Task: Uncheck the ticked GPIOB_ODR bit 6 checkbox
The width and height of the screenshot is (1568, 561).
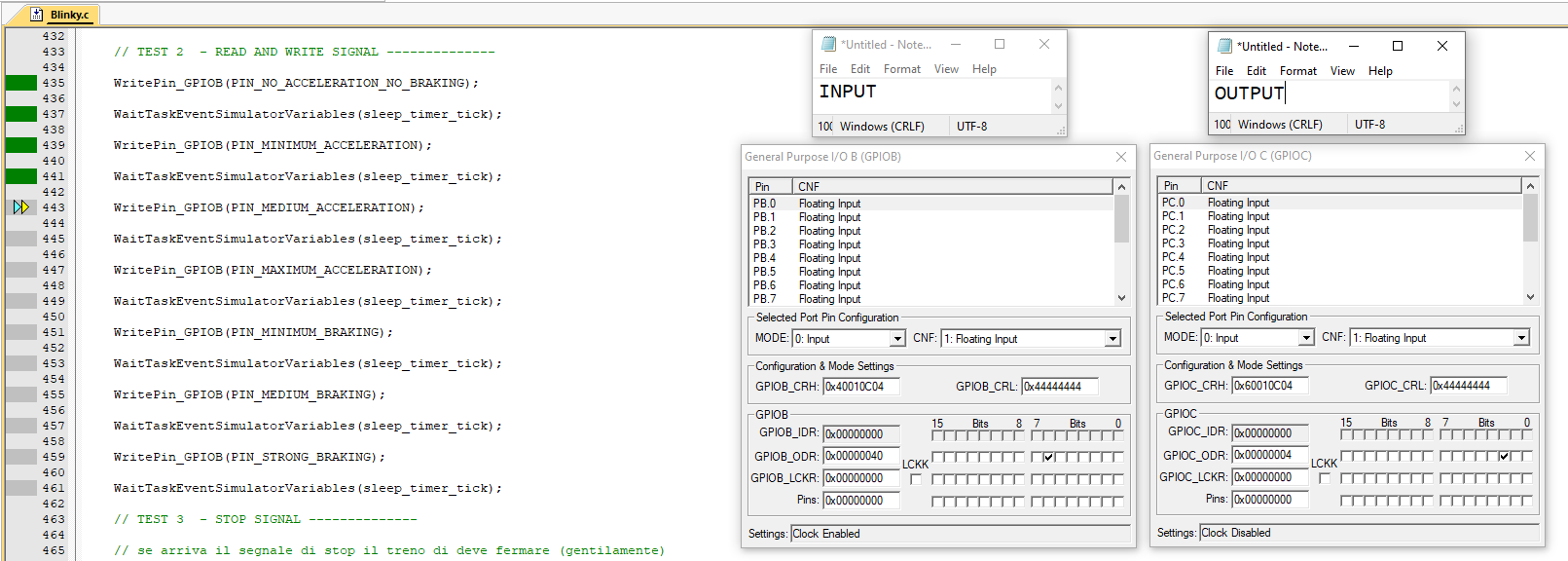Action: (x=1049, y=457)
